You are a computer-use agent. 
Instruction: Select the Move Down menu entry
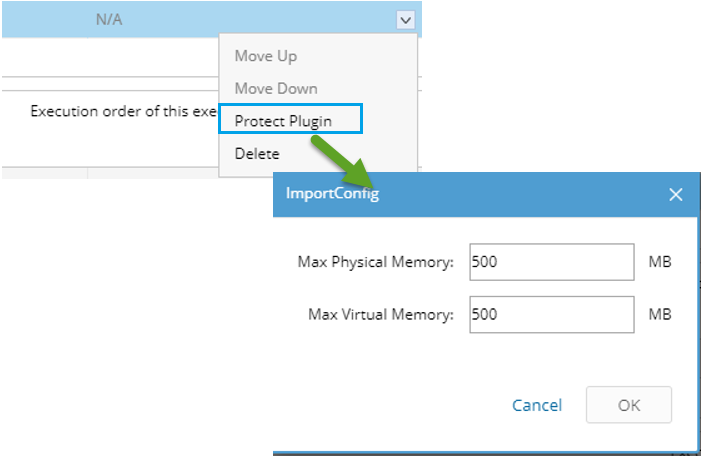(275, 88)
